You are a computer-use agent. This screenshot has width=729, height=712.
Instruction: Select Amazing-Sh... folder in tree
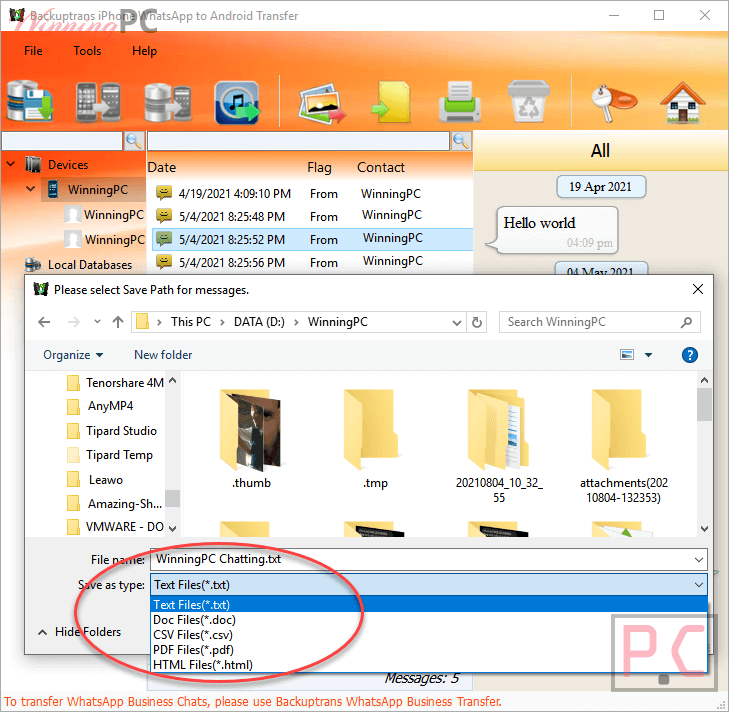114,504
